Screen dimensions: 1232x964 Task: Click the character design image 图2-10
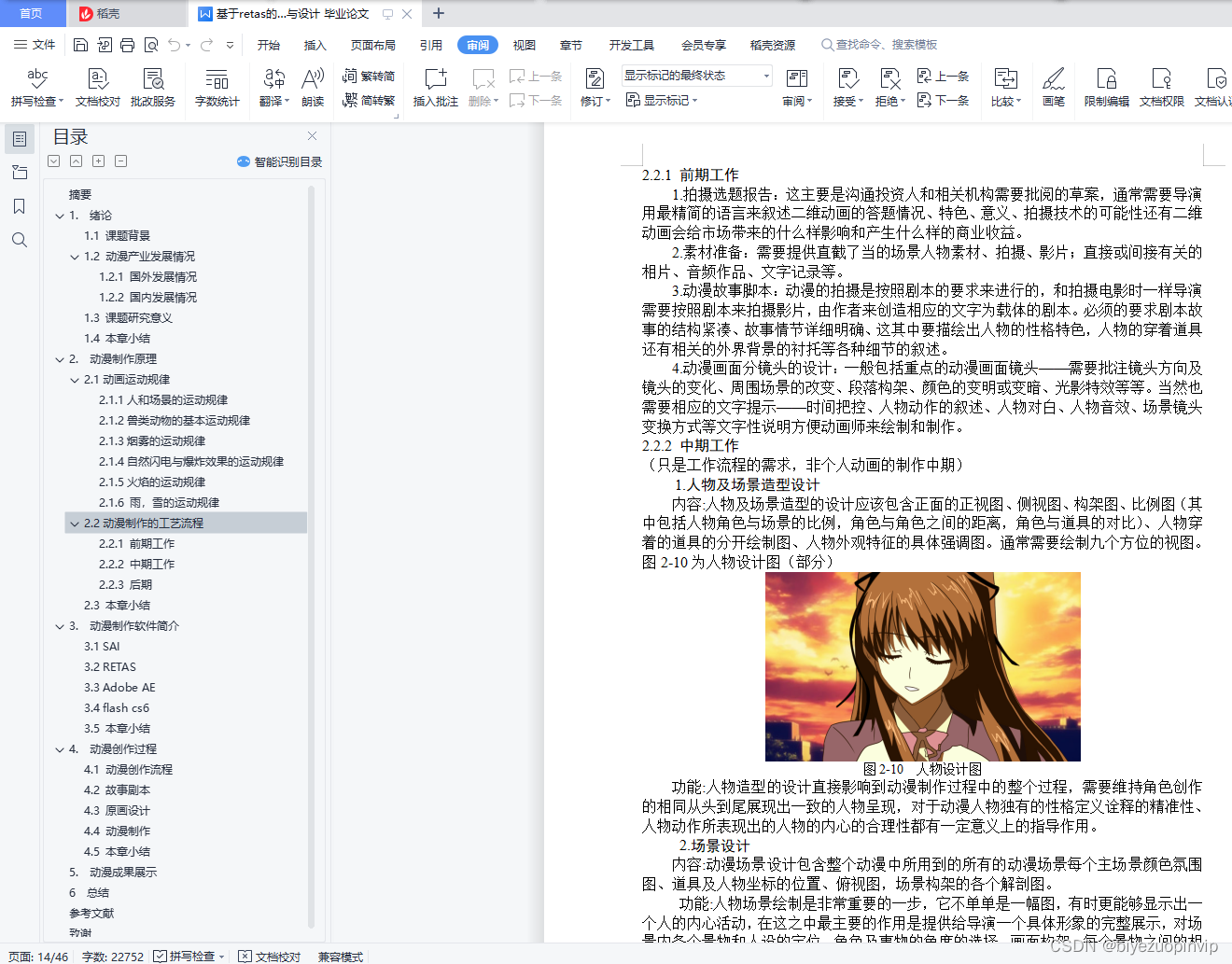pos(923,666)
